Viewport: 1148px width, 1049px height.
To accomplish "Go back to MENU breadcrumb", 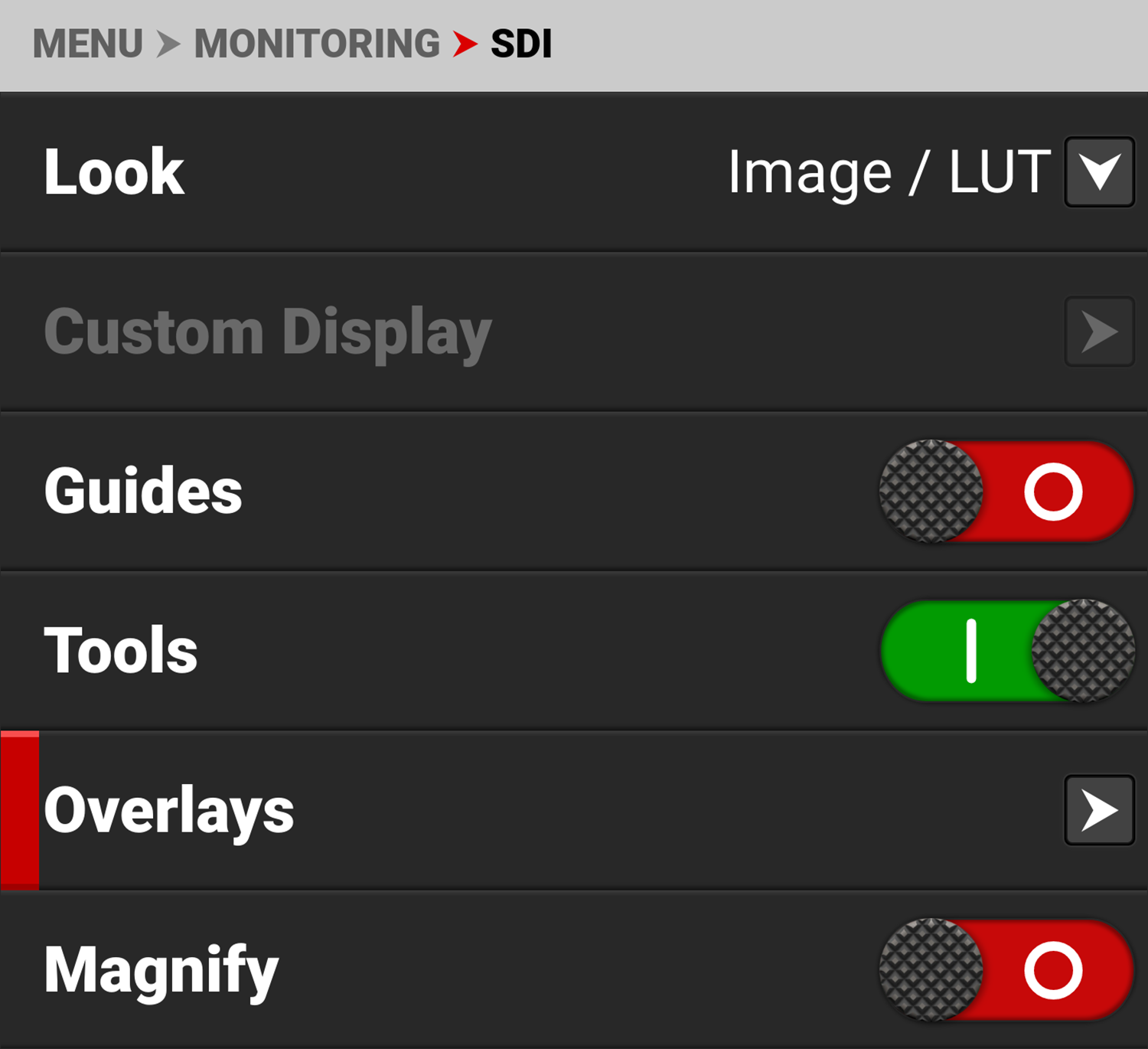I will pos(88,44).
